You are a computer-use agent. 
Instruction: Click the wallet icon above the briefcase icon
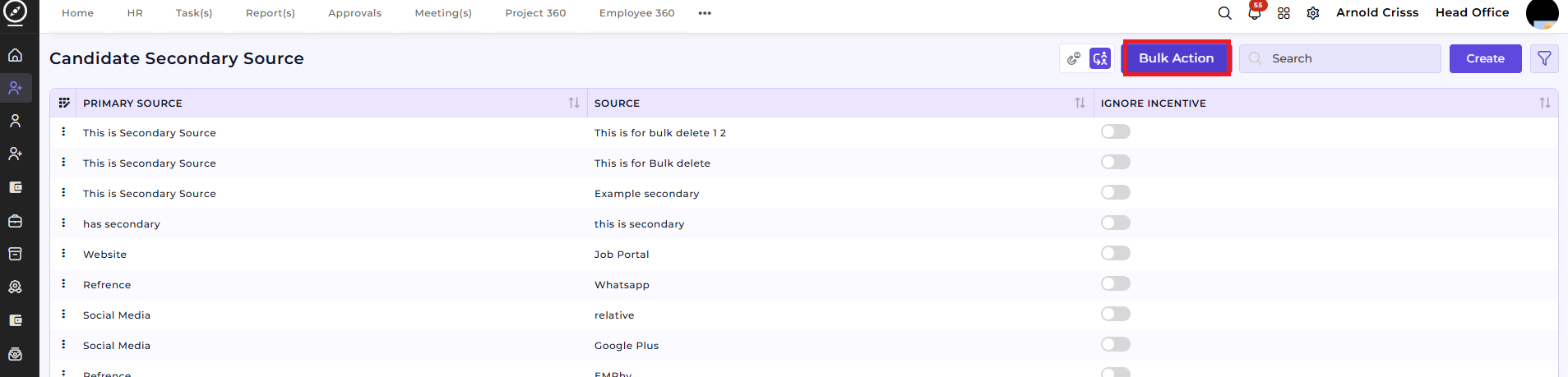pos(15,187)
